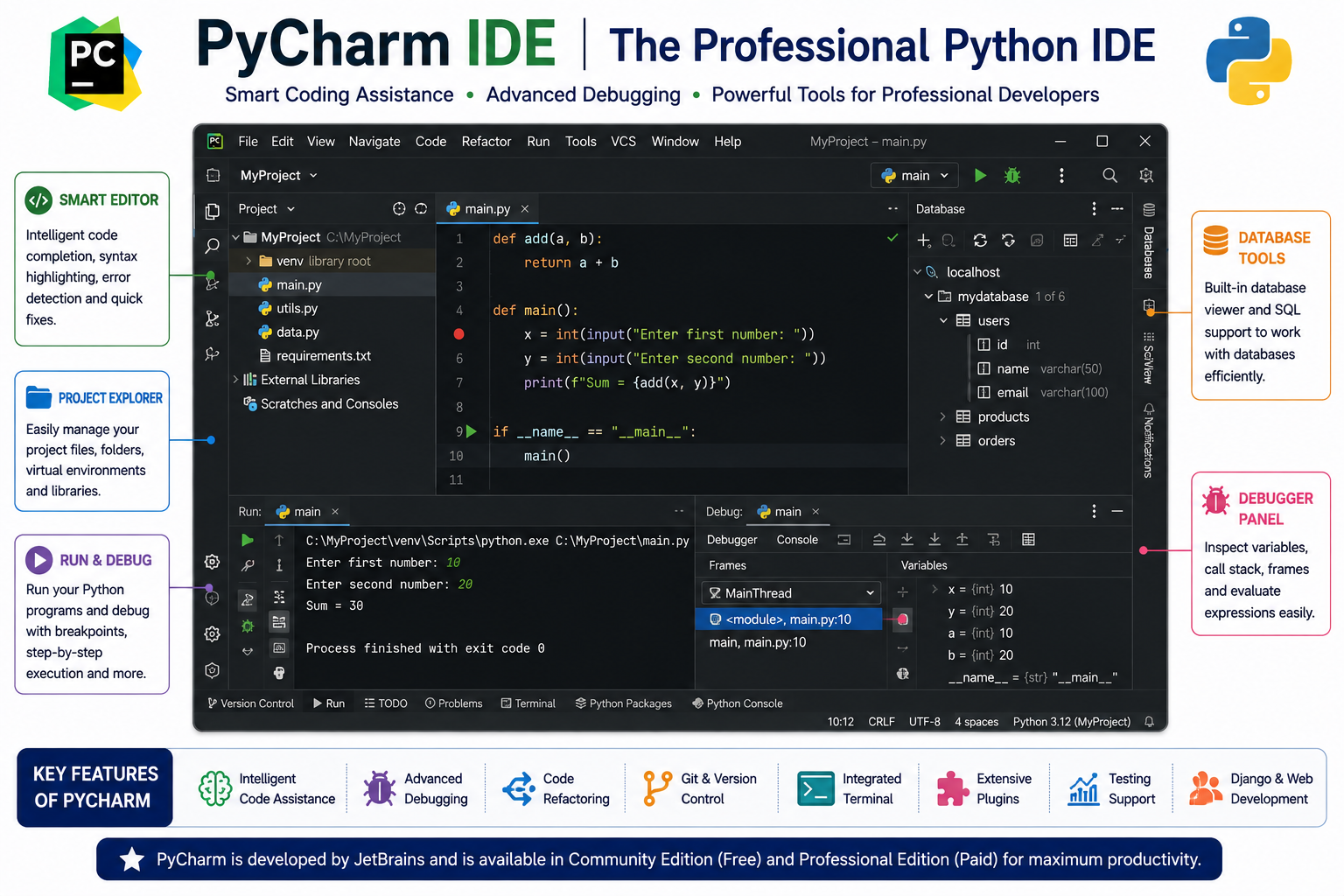This screenshot has height=896, width=1344.
Task: Open the more actions menu beside debug icon
Action: [x=1061, y=176]
